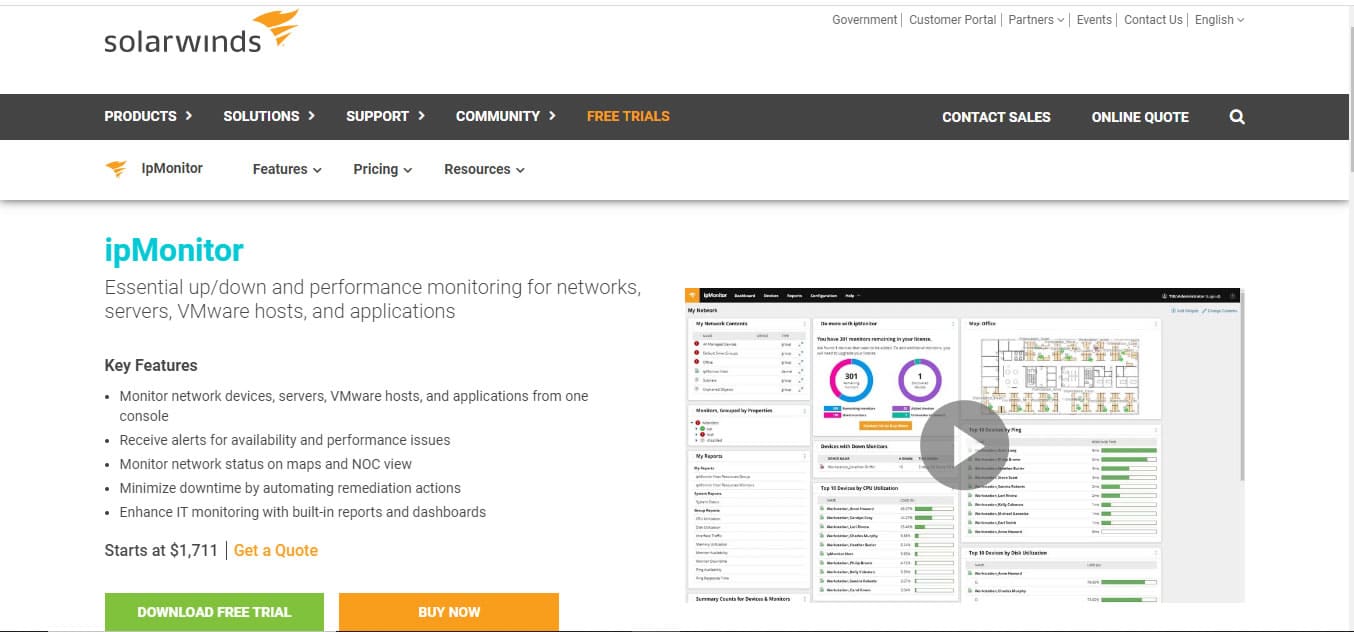Open the Contact Us link
Viewport: 1354px width, 632px height.
(1153, 20)
